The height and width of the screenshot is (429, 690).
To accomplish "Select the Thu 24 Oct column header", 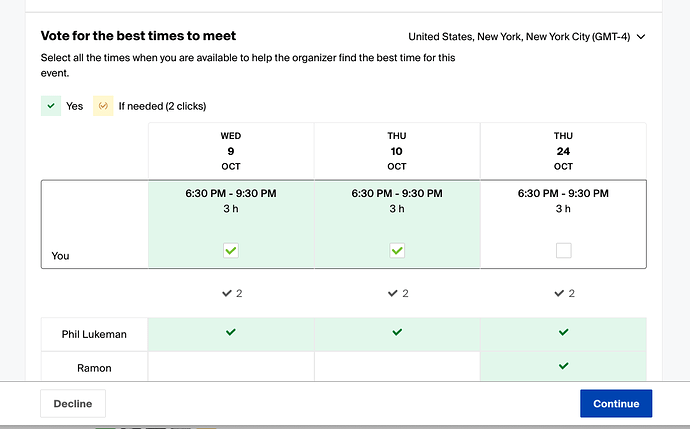I will [563, 151].
